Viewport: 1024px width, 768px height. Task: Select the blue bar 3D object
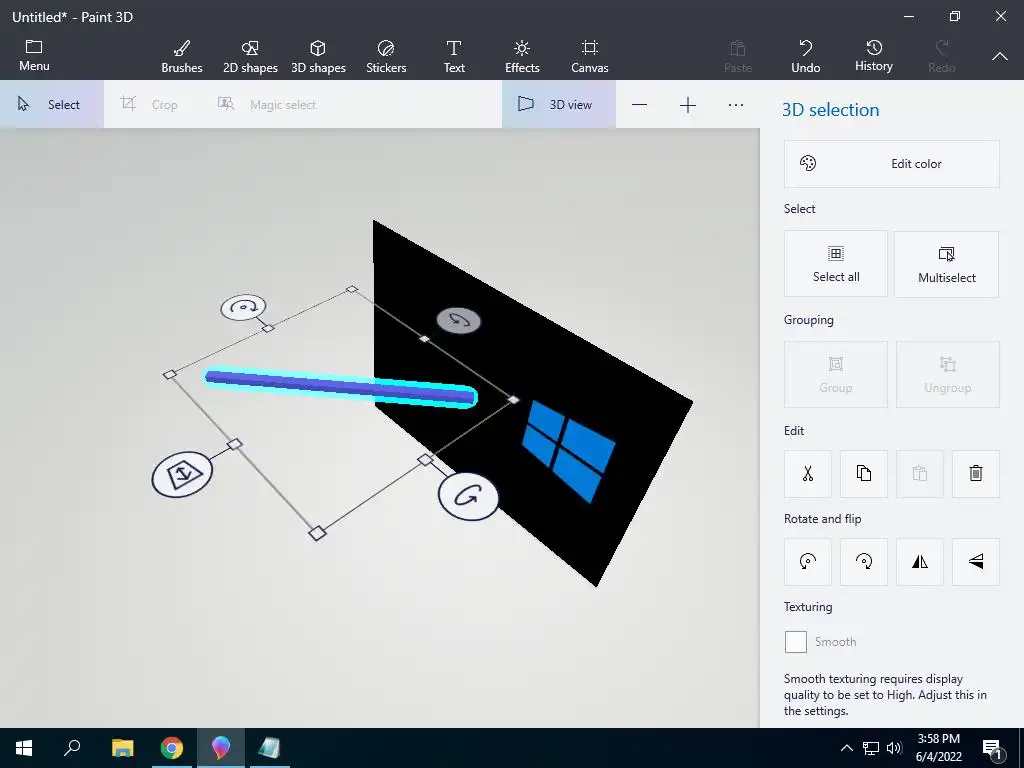[340, 387]
